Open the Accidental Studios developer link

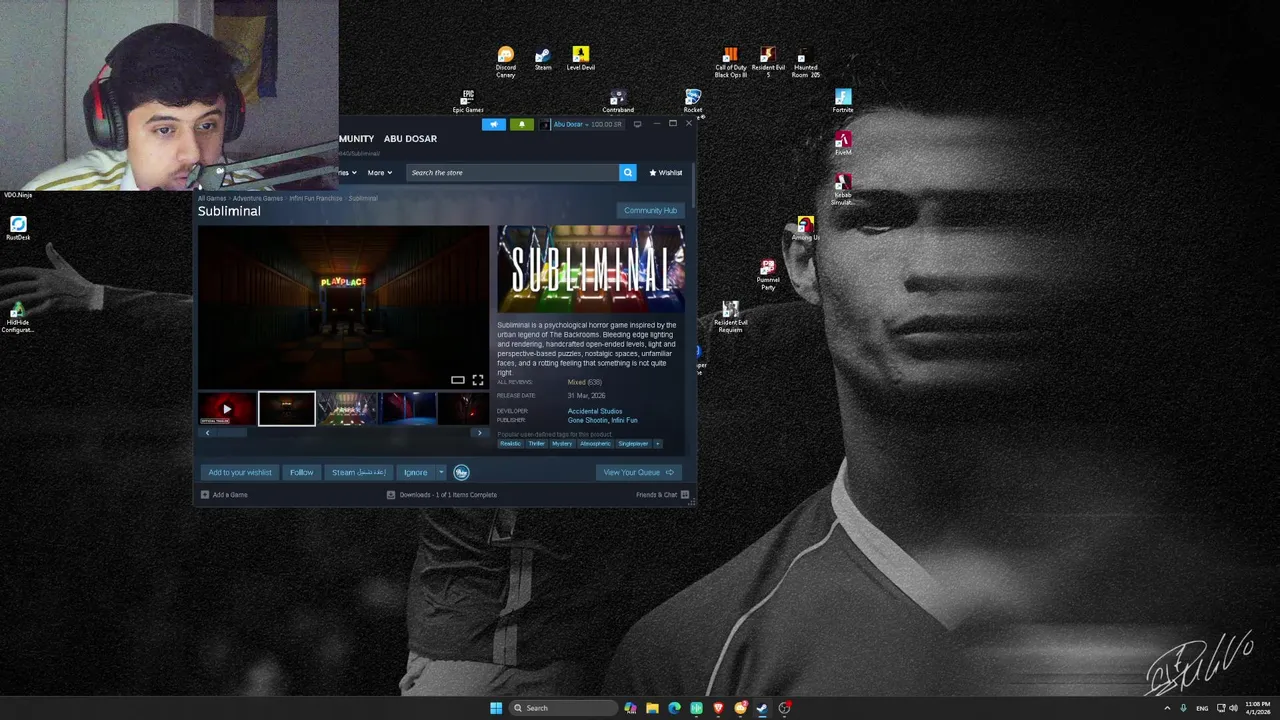pyautogui.click(x=595, y=411)
